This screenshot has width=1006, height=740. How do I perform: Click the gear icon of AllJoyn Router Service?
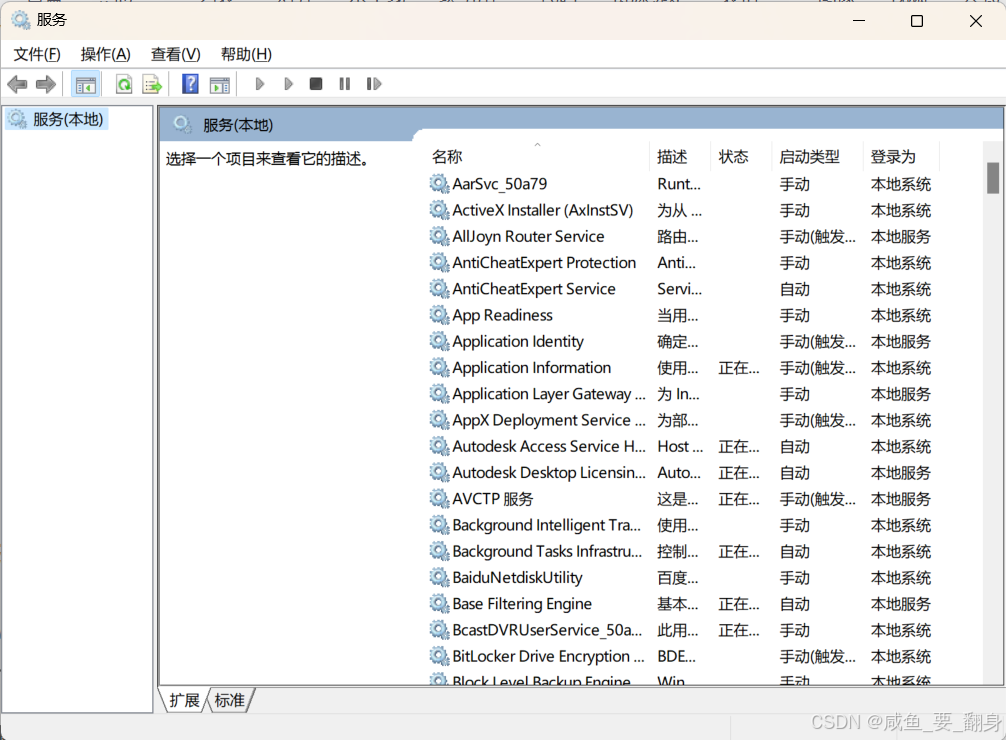click(439, 237)
